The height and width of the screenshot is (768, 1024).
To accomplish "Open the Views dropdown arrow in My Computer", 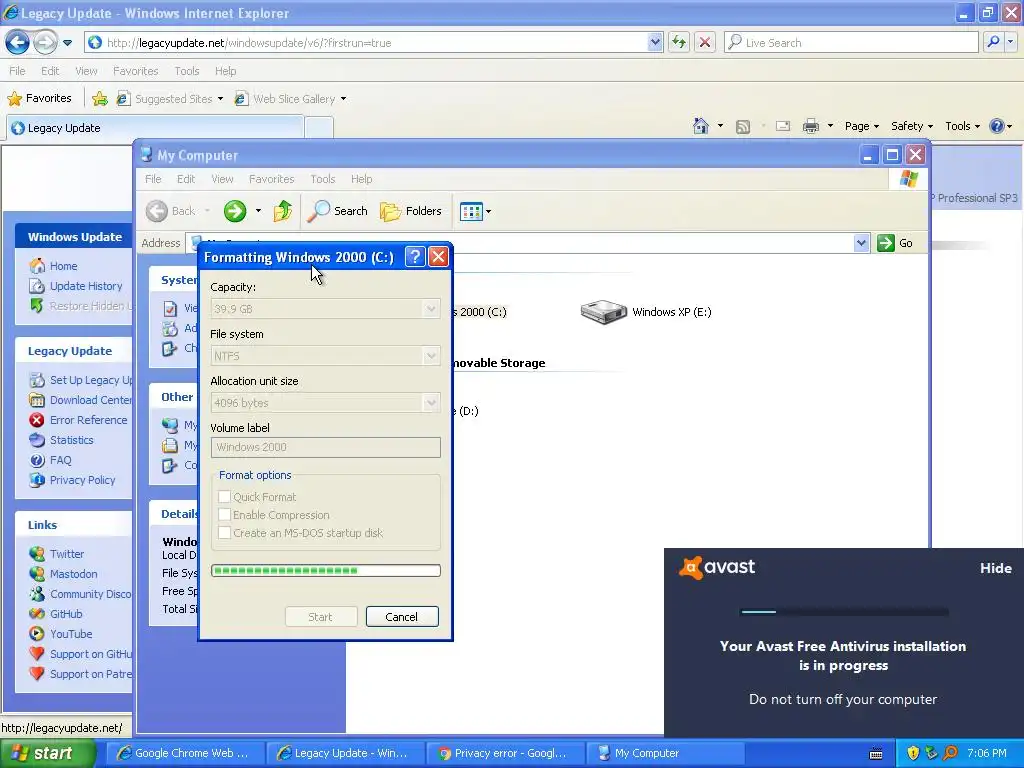I will (488, 212).
